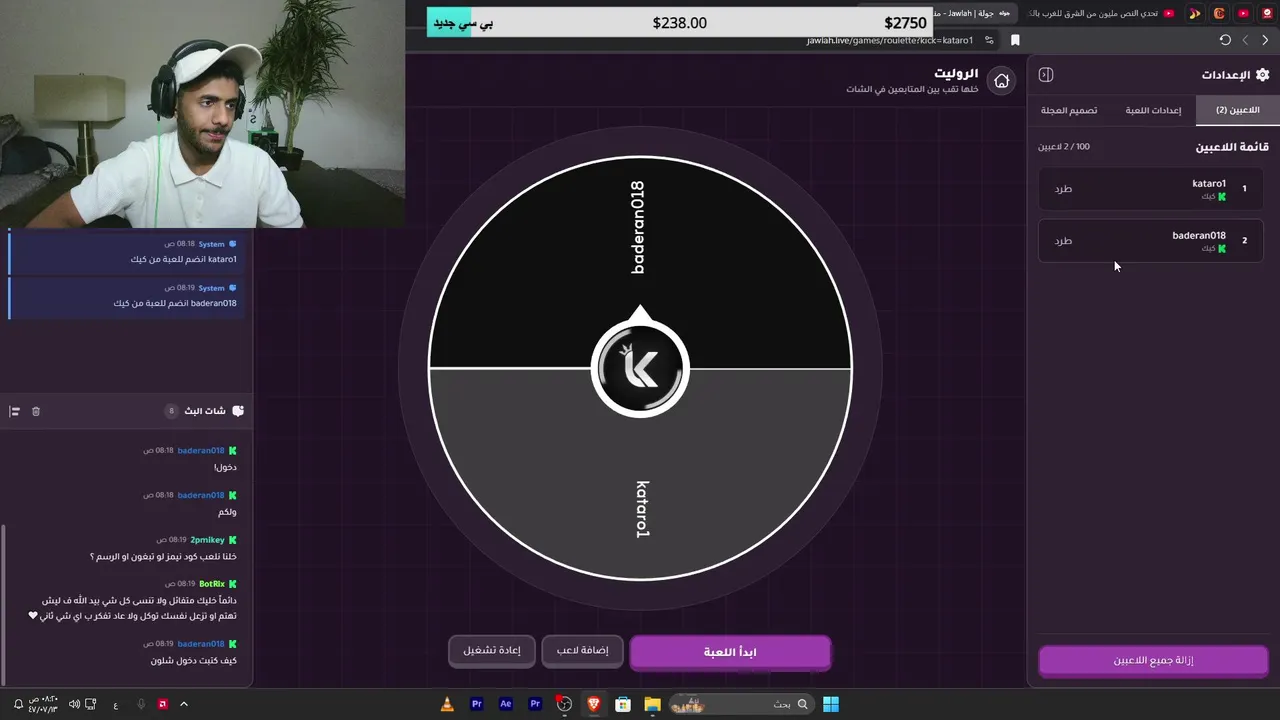Click the system clock in the taskbar
Viewport: 1280px width, 720px height.
[x=43, y=704]
